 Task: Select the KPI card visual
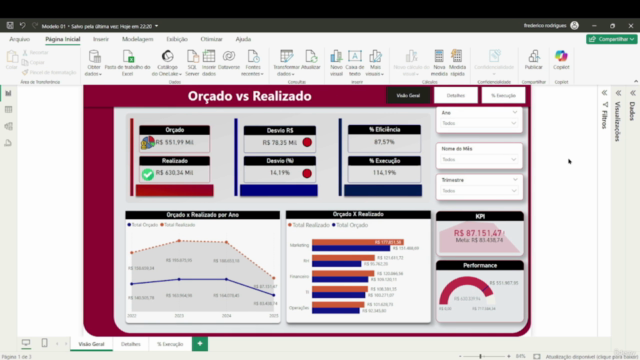[480, 233]
